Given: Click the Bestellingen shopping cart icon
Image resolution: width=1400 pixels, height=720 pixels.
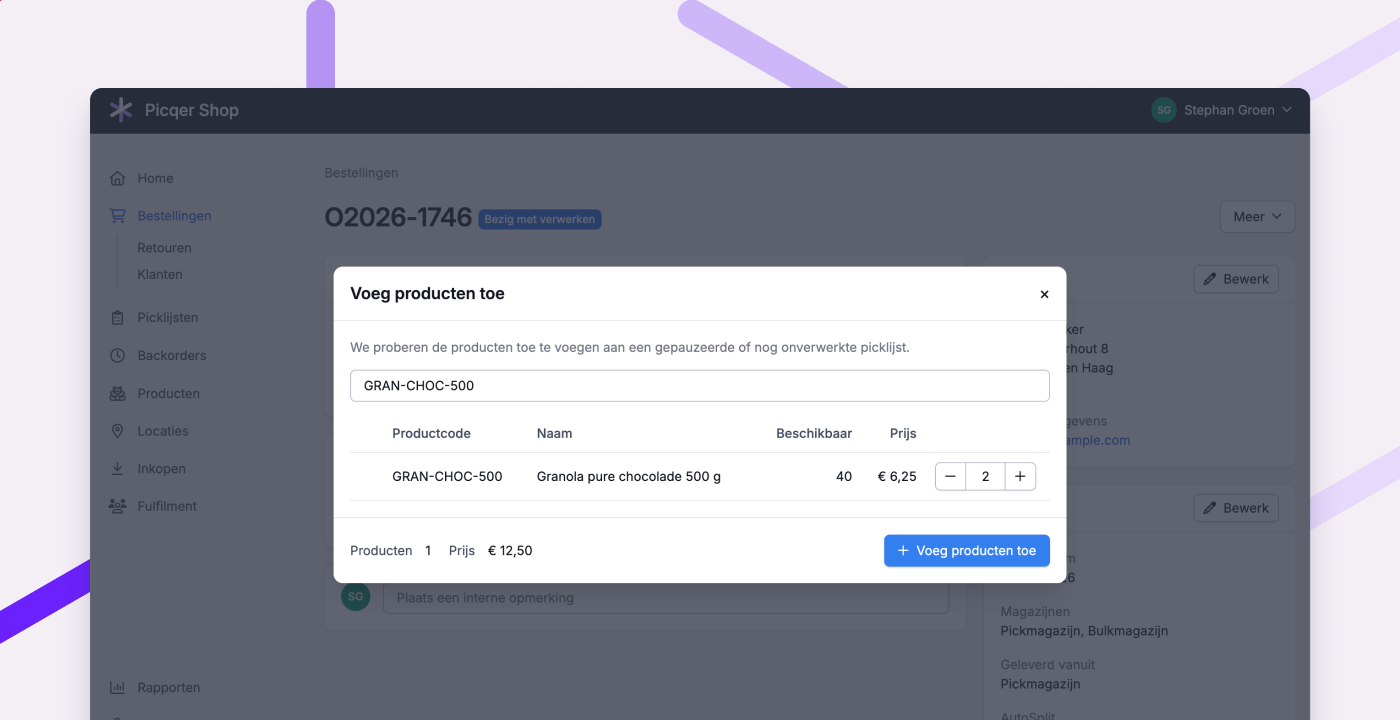Looking at the screenshot, I should pos(118,216).
